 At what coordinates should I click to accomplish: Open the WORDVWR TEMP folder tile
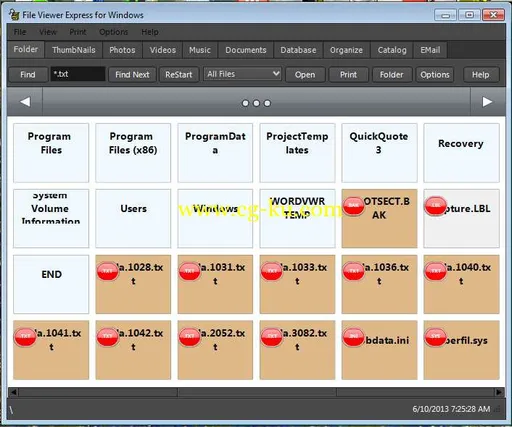pyautogui.click(x=297, y=218)
